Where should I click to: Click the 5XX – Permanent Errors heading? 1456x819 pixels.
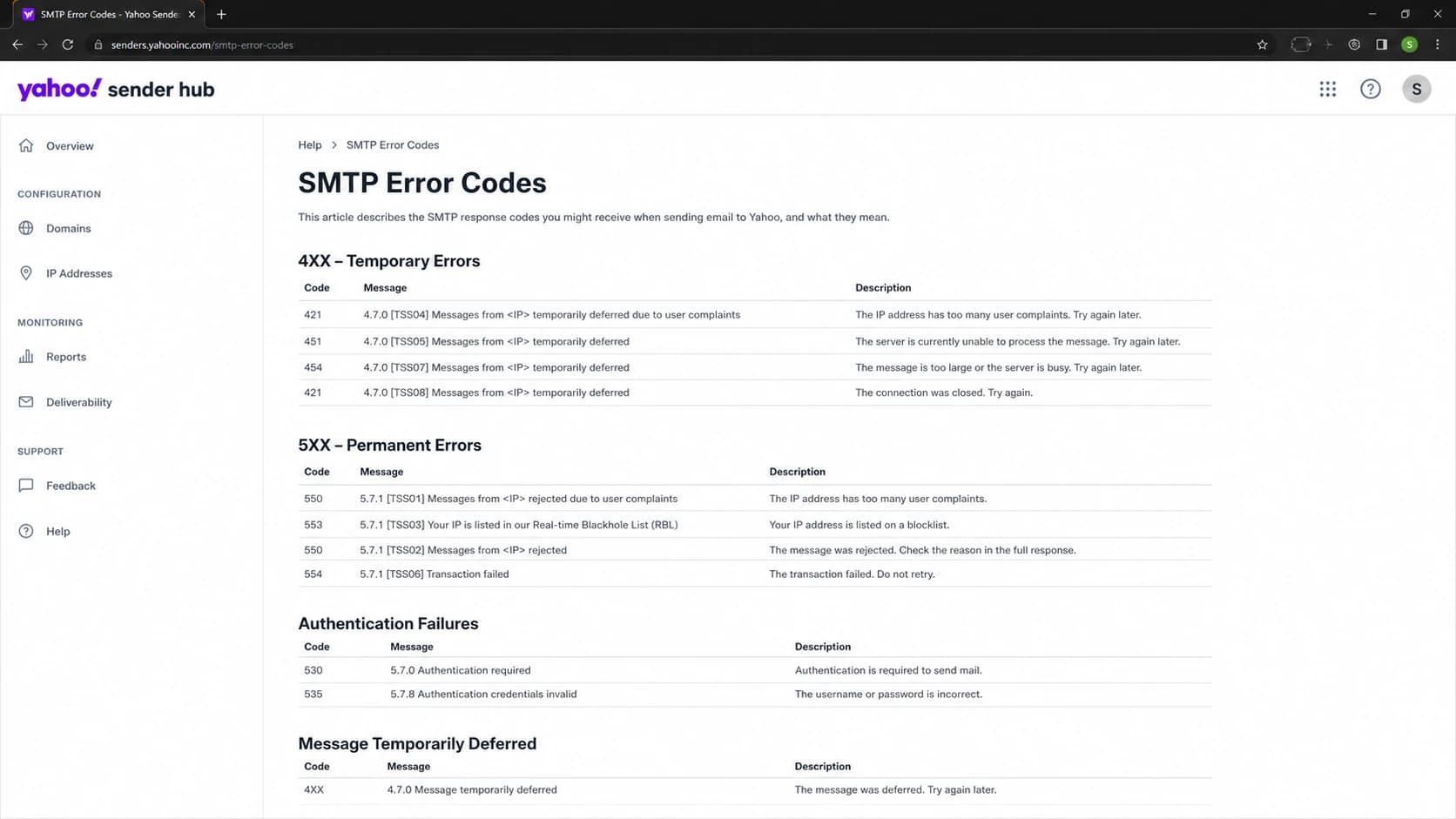(389, 445)
